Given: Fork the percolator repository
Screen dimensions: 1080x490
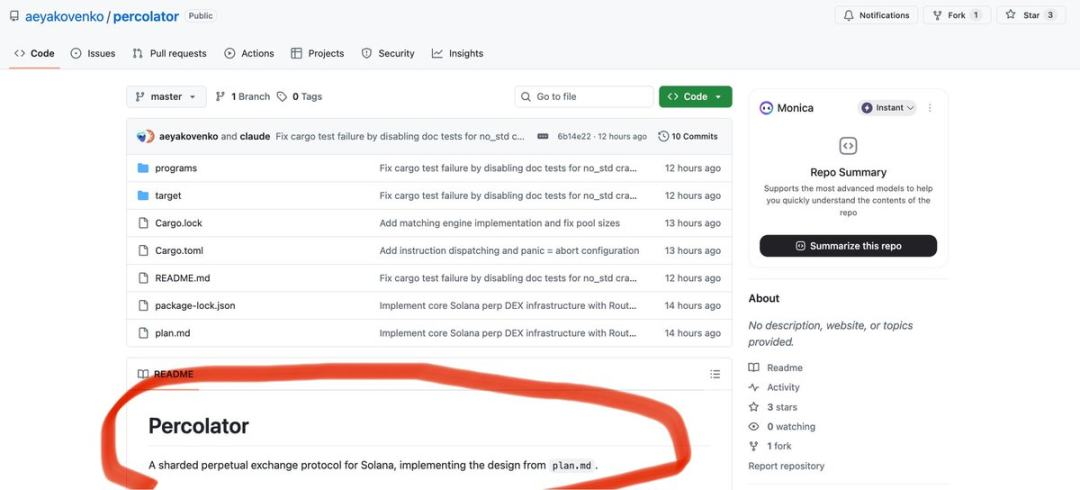Looking at the screenshot, I should click(x=957, y=15).
